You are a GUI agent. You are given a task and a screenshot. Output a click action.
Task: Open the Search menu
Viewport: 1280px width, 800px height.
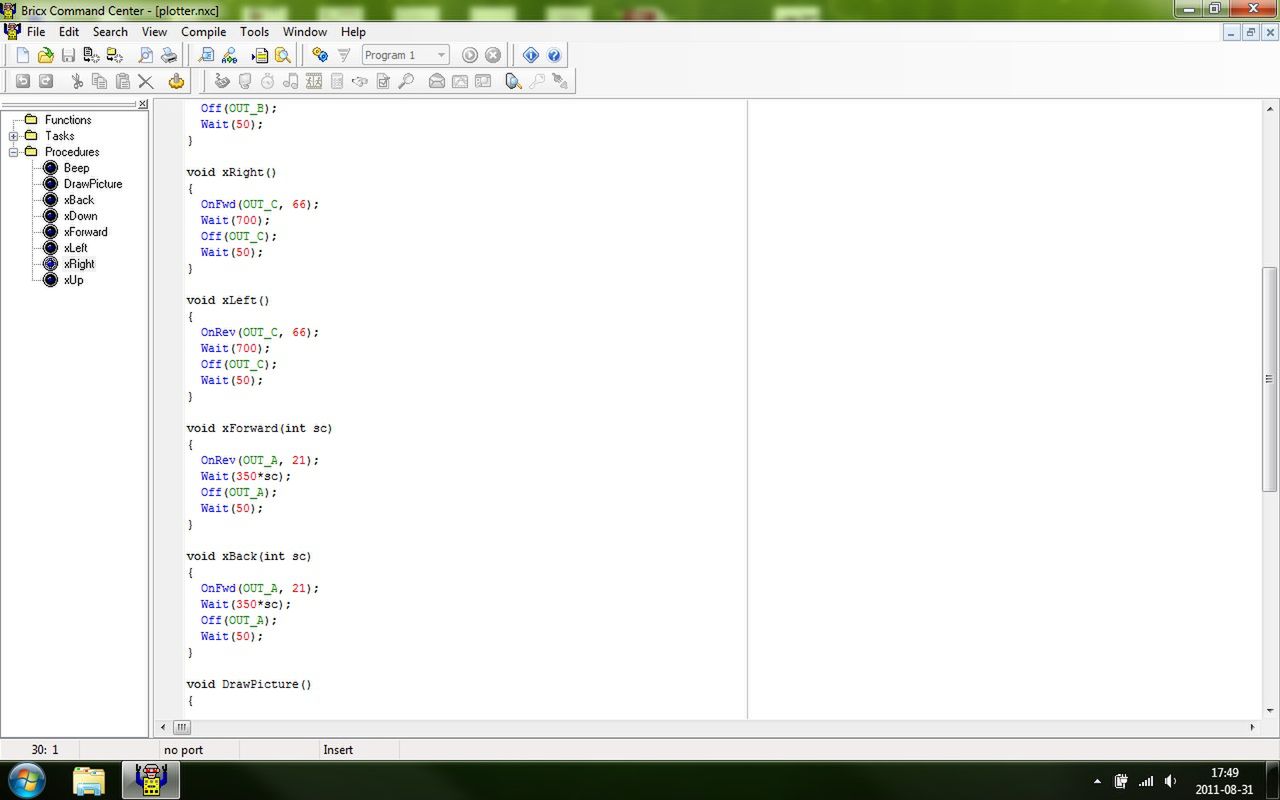coord(110,31)
